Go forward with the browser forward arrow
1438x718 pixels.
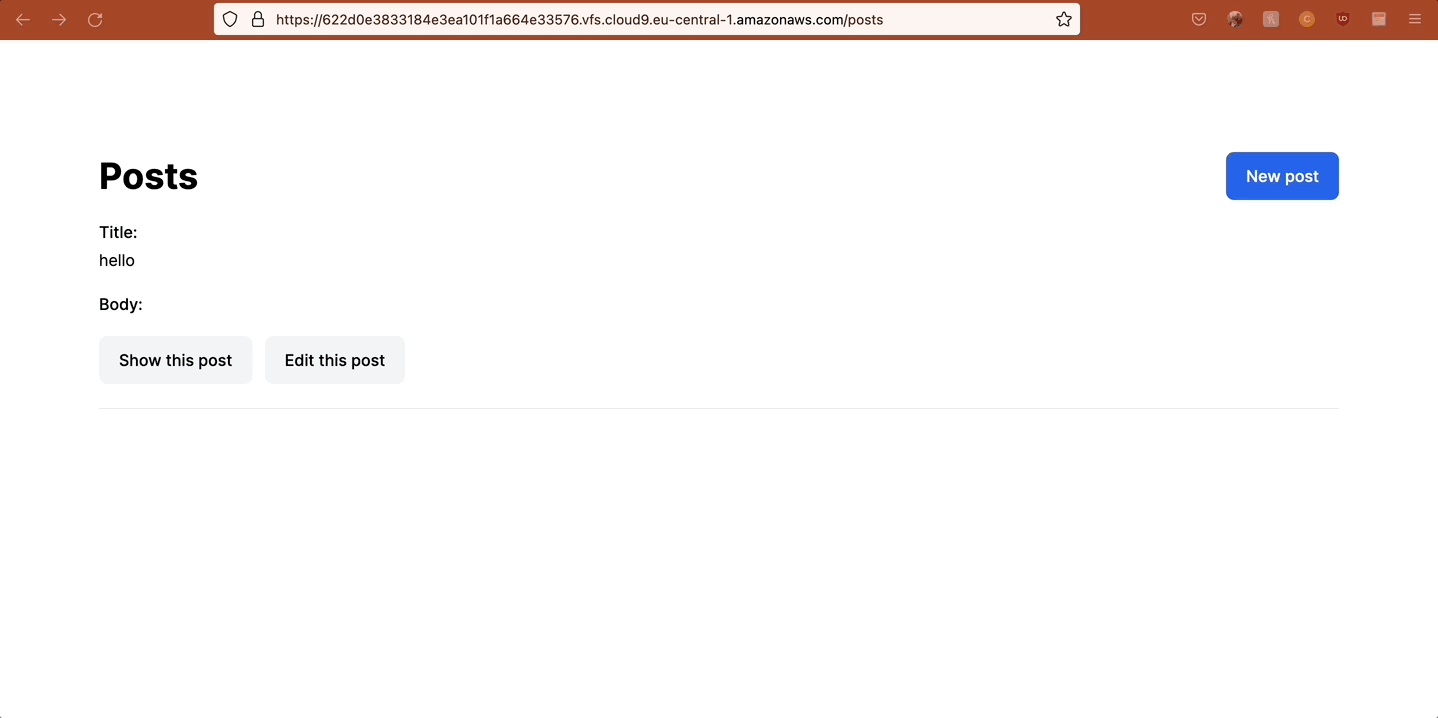coord(59,19)
